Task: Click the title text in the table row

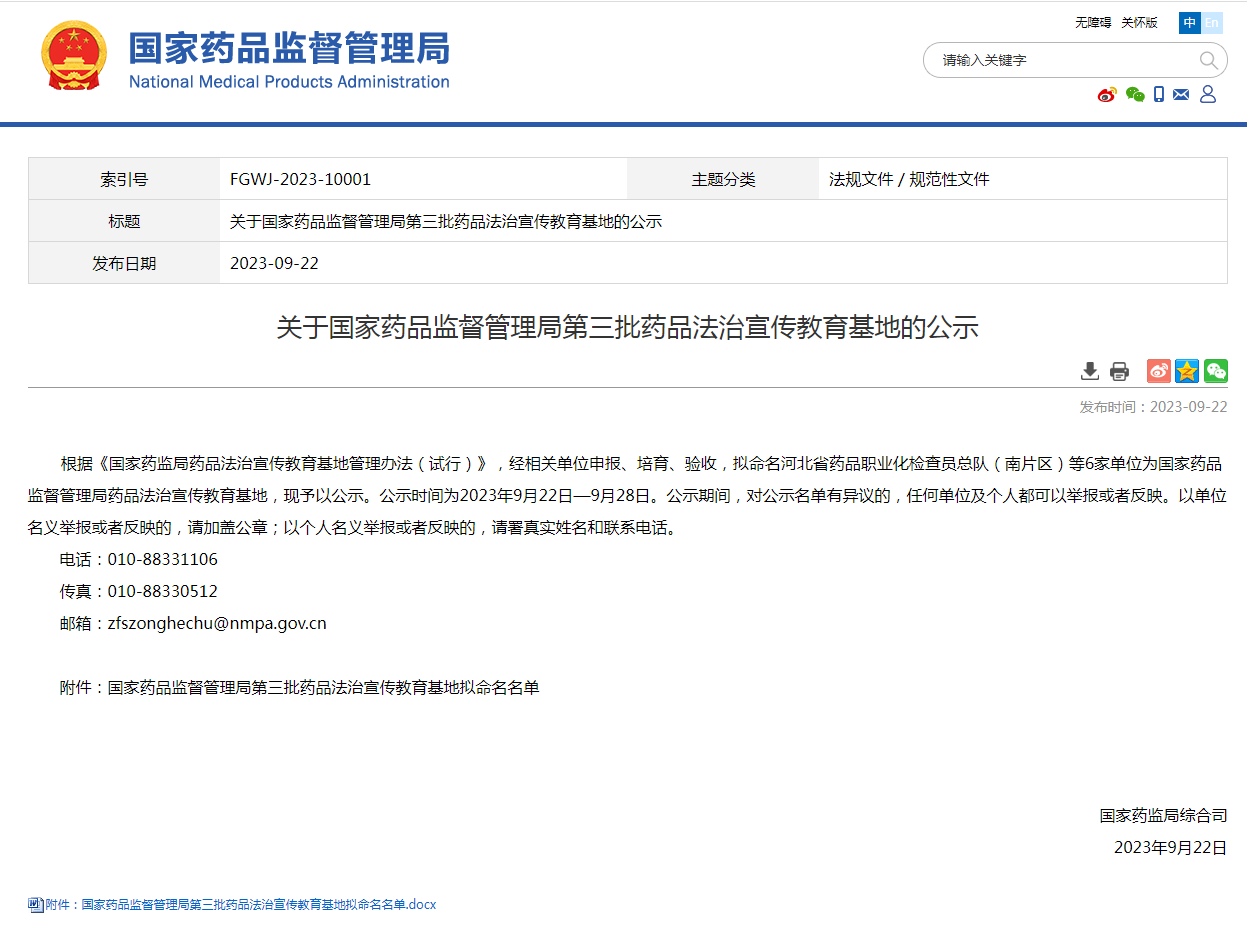Action: point(446,221)
